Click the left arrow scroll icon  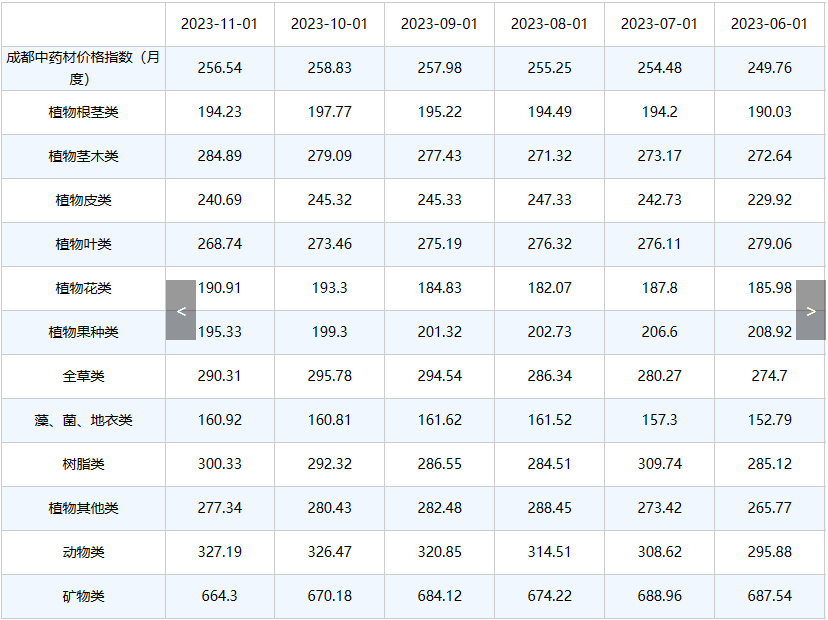(x=181, y=310)
